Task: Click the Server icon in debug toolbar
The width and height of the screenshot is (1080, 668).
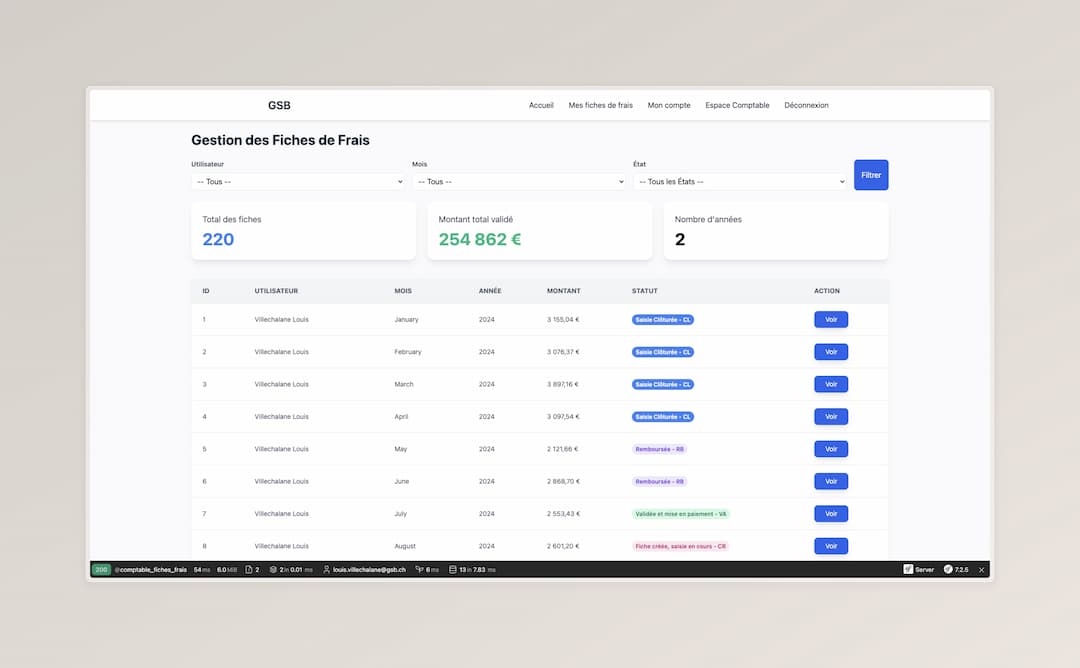Action: [919, 569]
